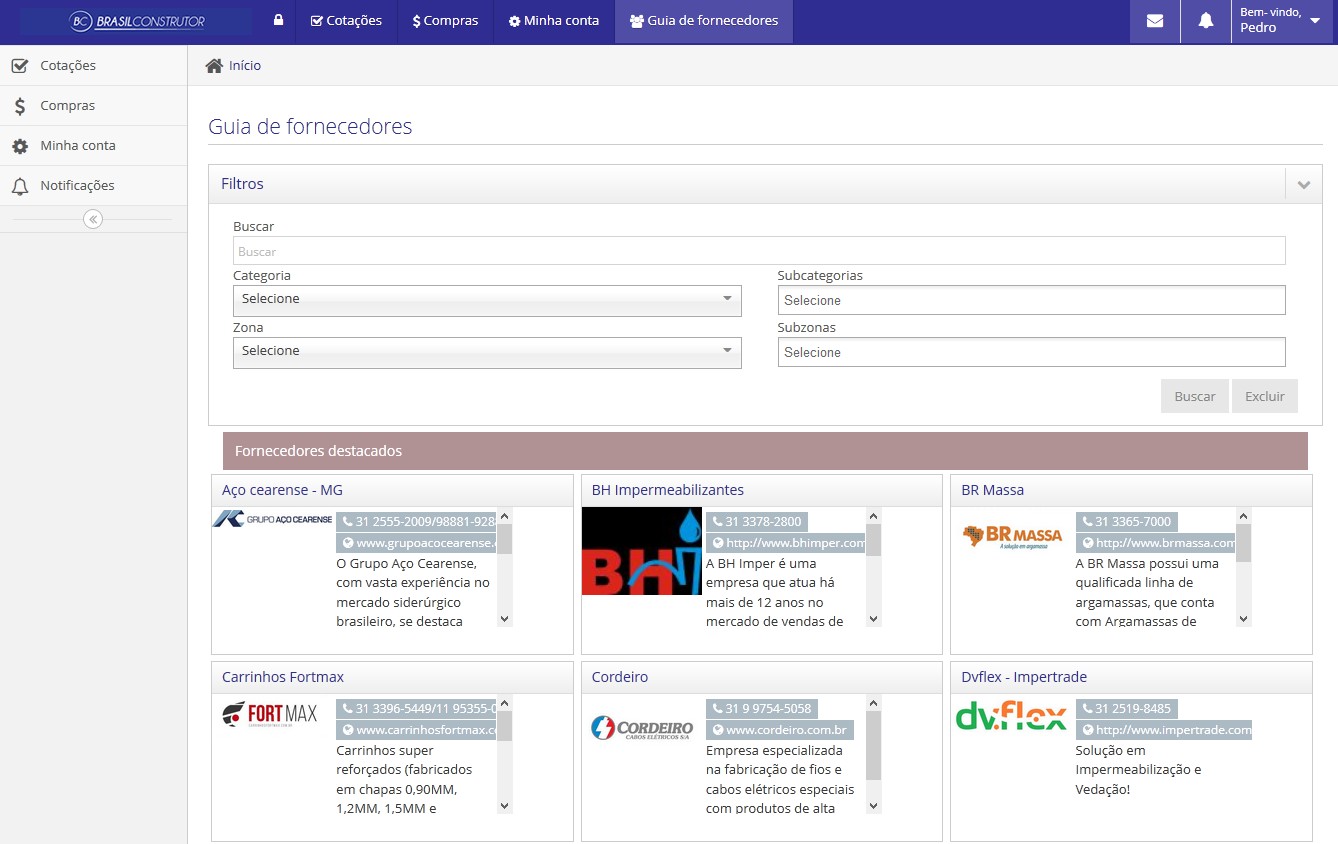Select Guia de fornecedores tab
1338x844 pixels.
coord(704,21)
